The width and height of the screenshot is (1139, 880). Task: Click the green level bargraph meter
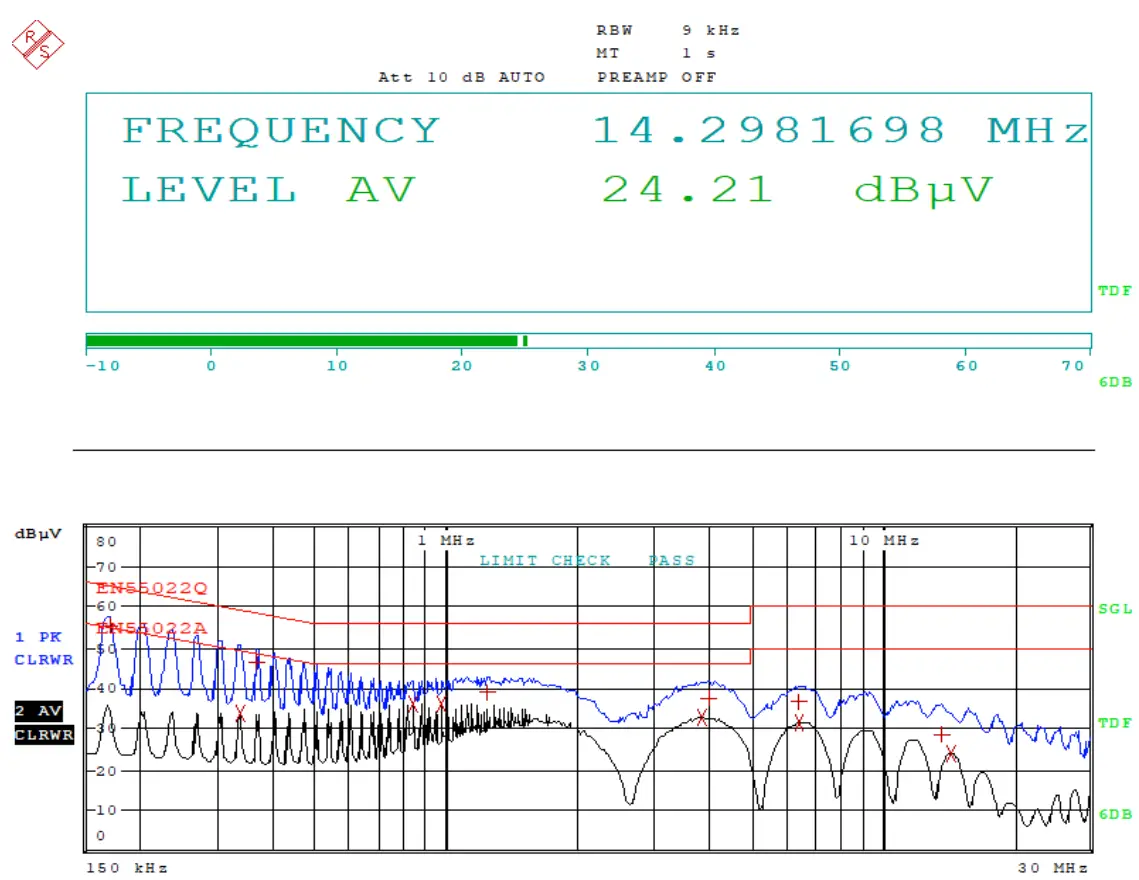(300, 340)
